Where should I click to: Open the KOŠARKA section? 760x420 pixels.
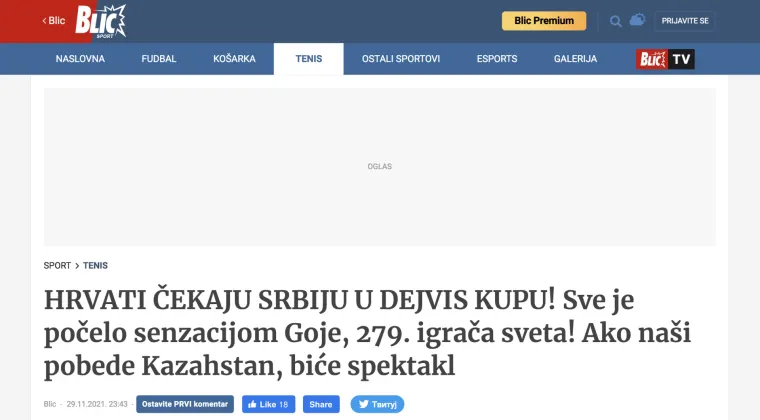(234, 59)
